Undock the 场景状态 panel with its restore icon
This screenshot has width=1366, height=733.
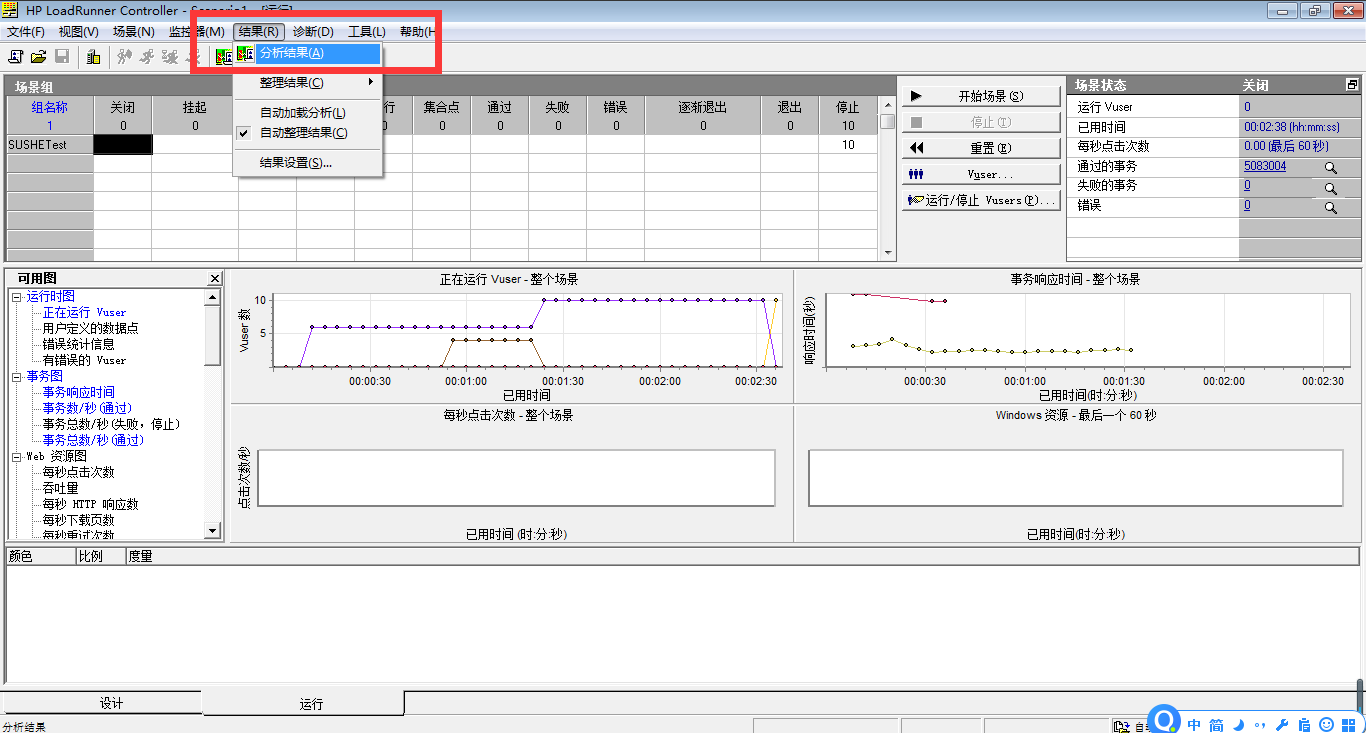(x=1352, y=85)
